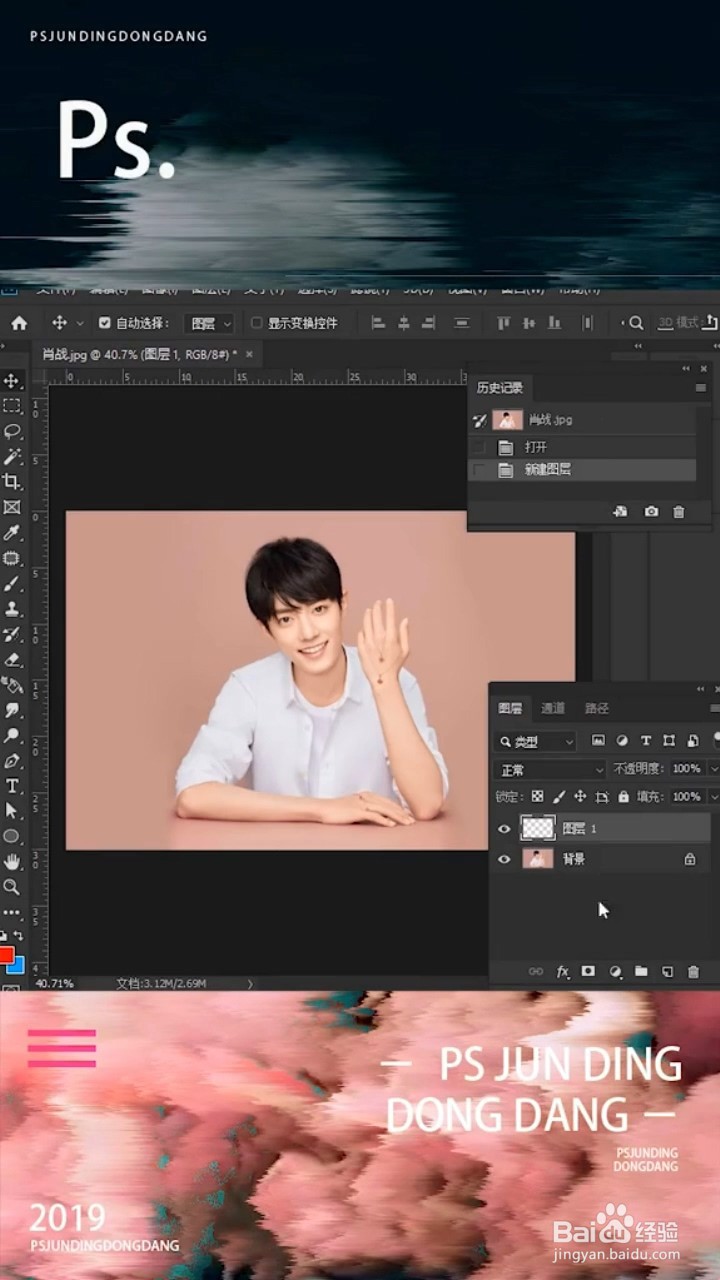Toggle lock all padlock
720x1280 pixels.
coord(624,797)
